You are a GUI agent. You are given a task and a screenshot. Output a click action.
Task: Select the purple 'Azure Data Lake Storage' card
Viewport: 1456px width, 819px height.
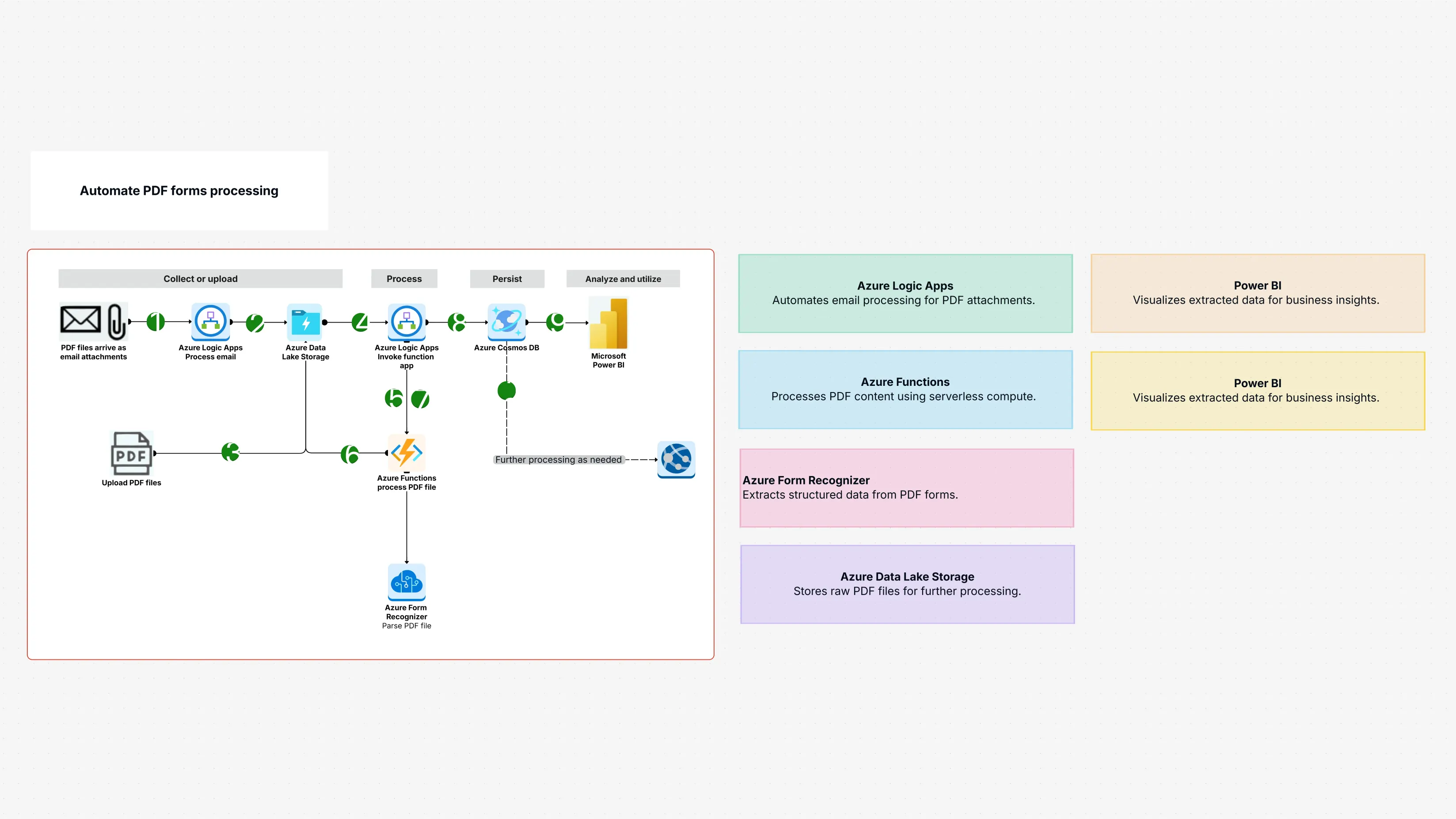[907, 584]
